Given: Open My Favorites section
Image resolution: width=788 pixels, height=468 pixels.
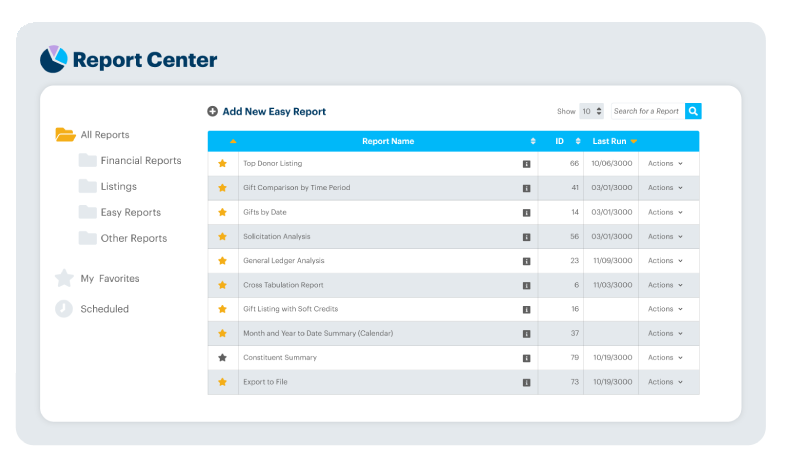Looking at the screenshot, I should [109, 279].
